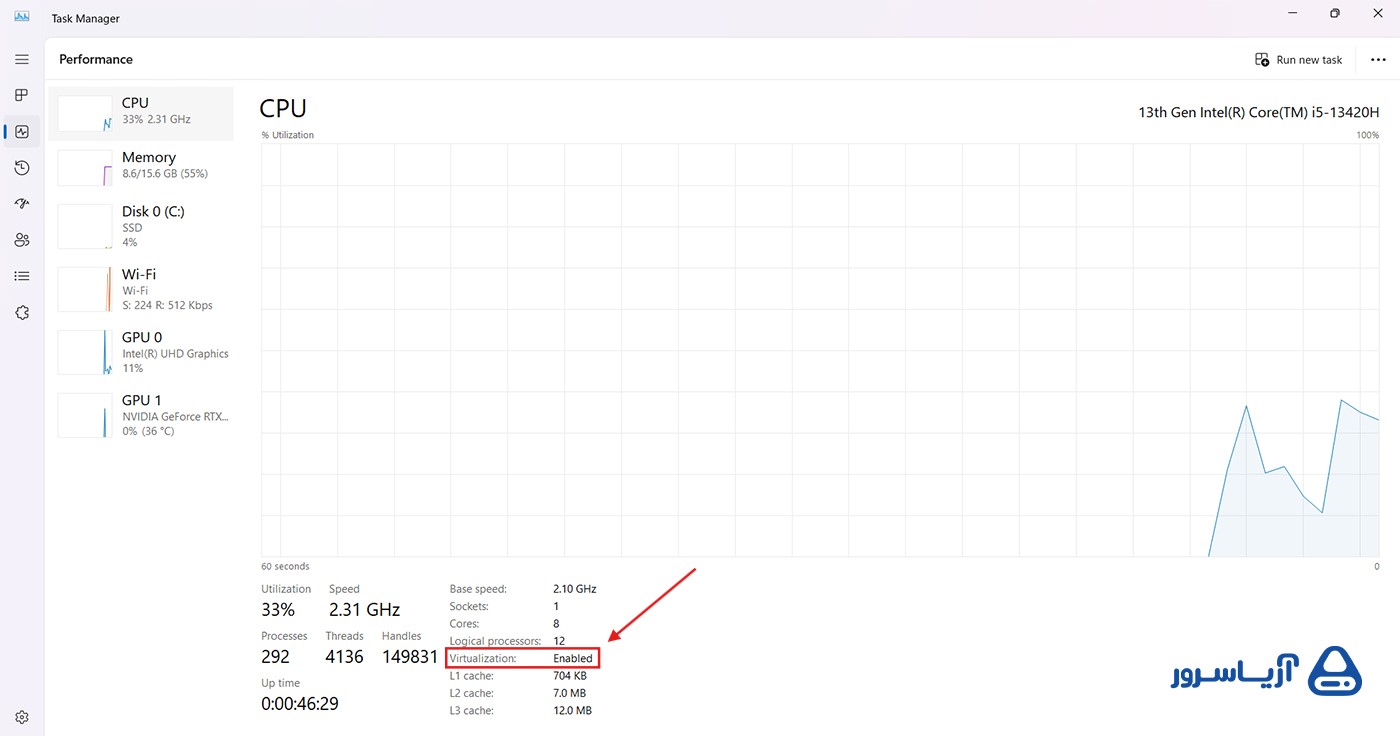Click the Virtualization Enabled value
1400x736 pixels.
[x=573, y=659]
